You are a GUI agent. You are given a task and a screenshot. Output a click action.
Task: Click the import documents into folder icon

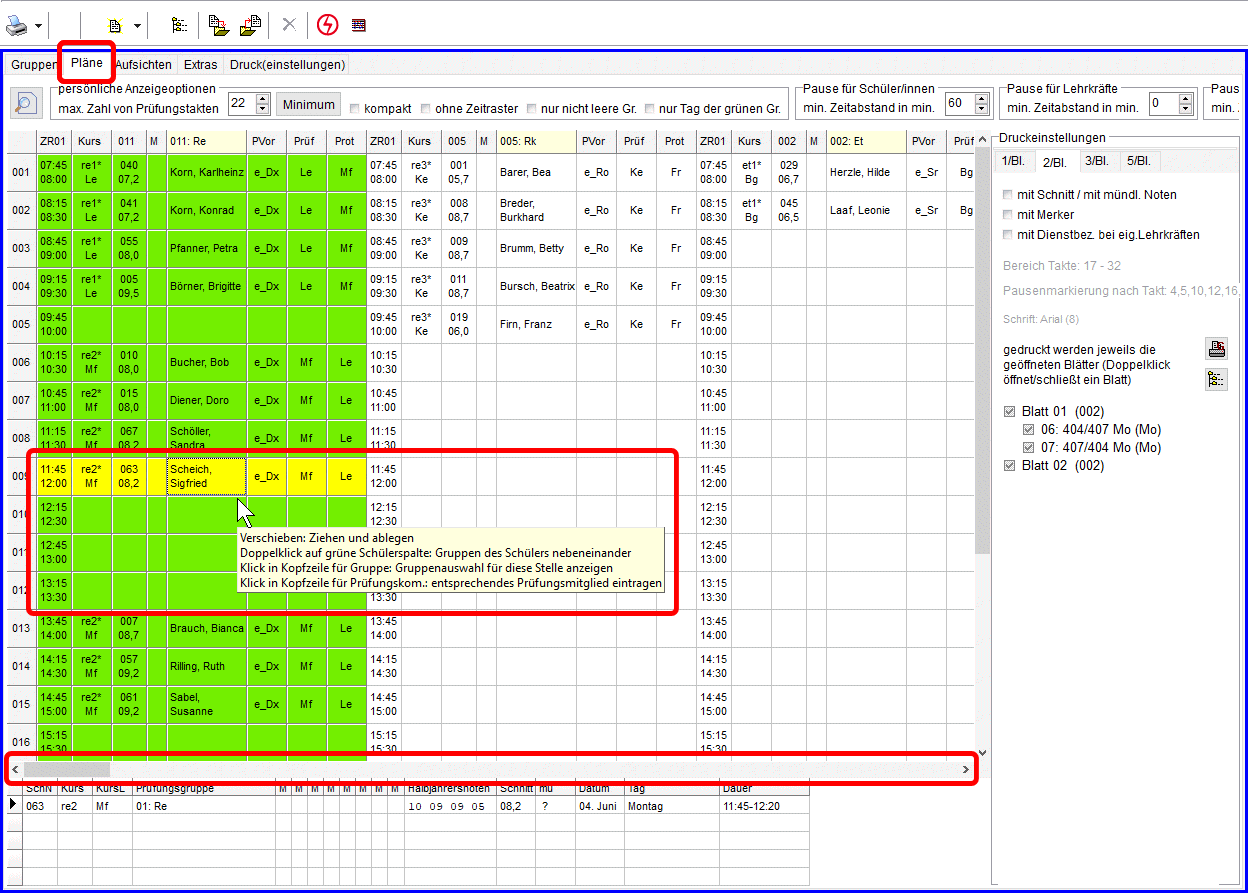(x=219, y=25)
